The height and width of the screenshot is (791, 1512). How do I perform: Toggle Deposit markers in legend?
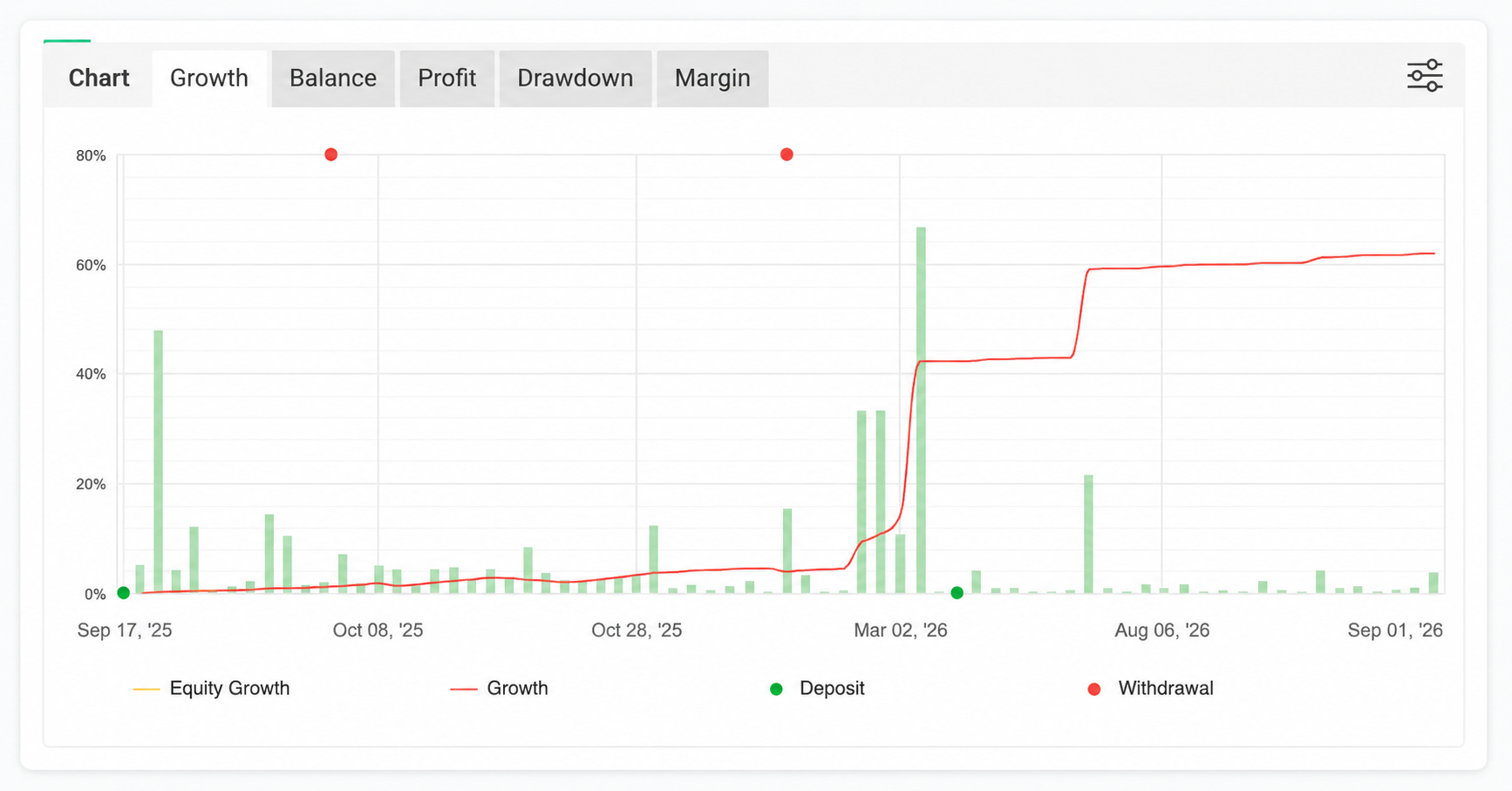coord(817,688)
